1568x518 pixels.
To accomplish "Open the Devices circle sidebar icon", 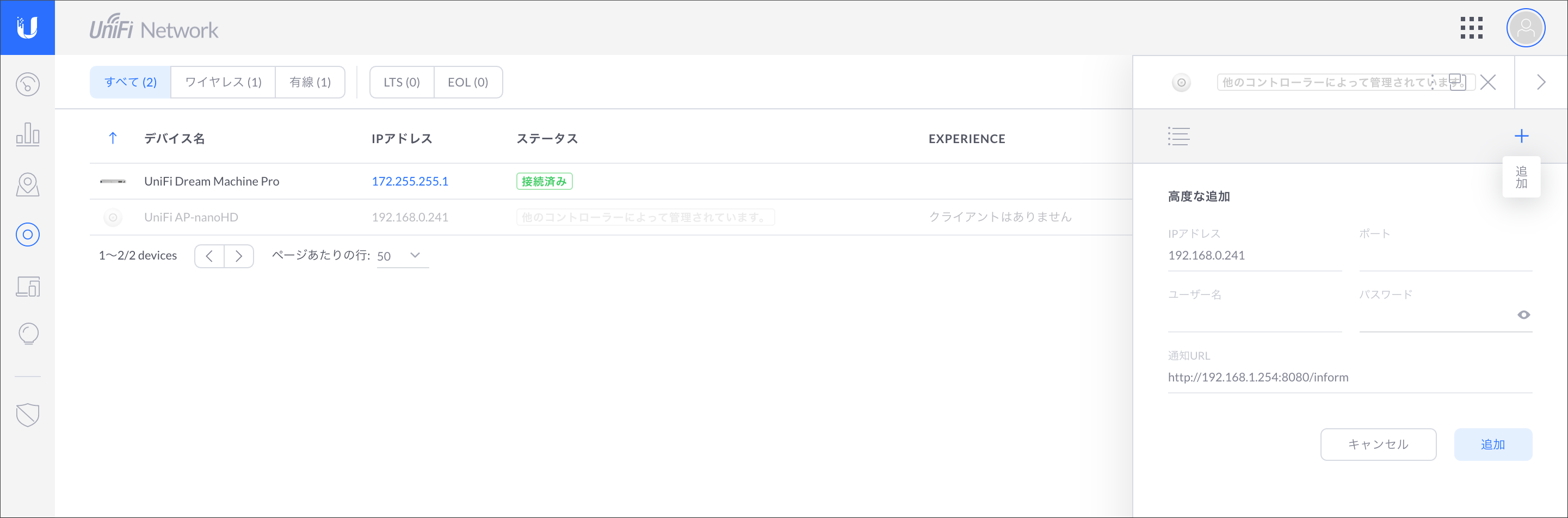I will pos(27,235).
